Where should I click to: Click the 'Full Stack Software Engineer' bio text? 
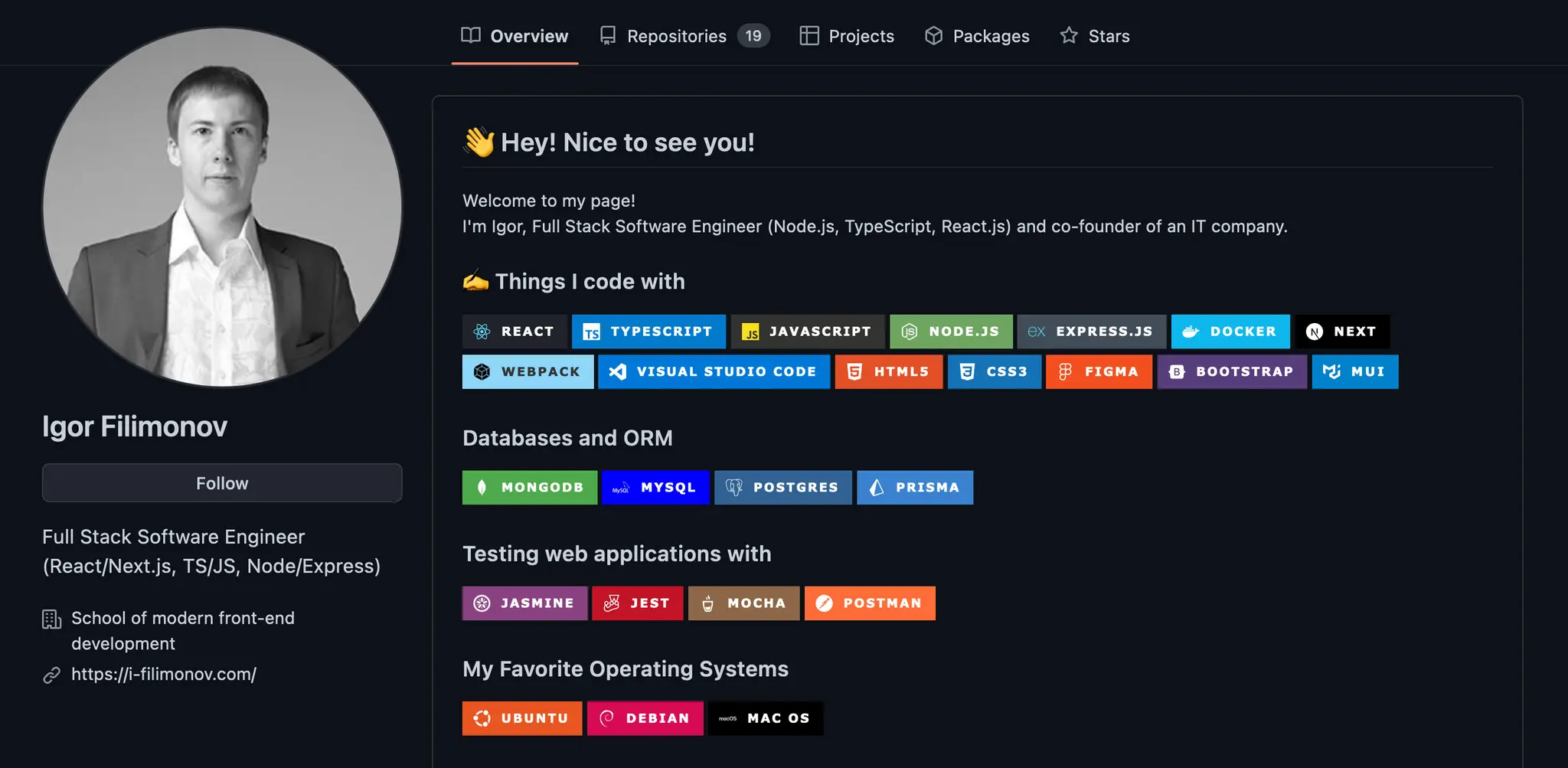[211, 551]
